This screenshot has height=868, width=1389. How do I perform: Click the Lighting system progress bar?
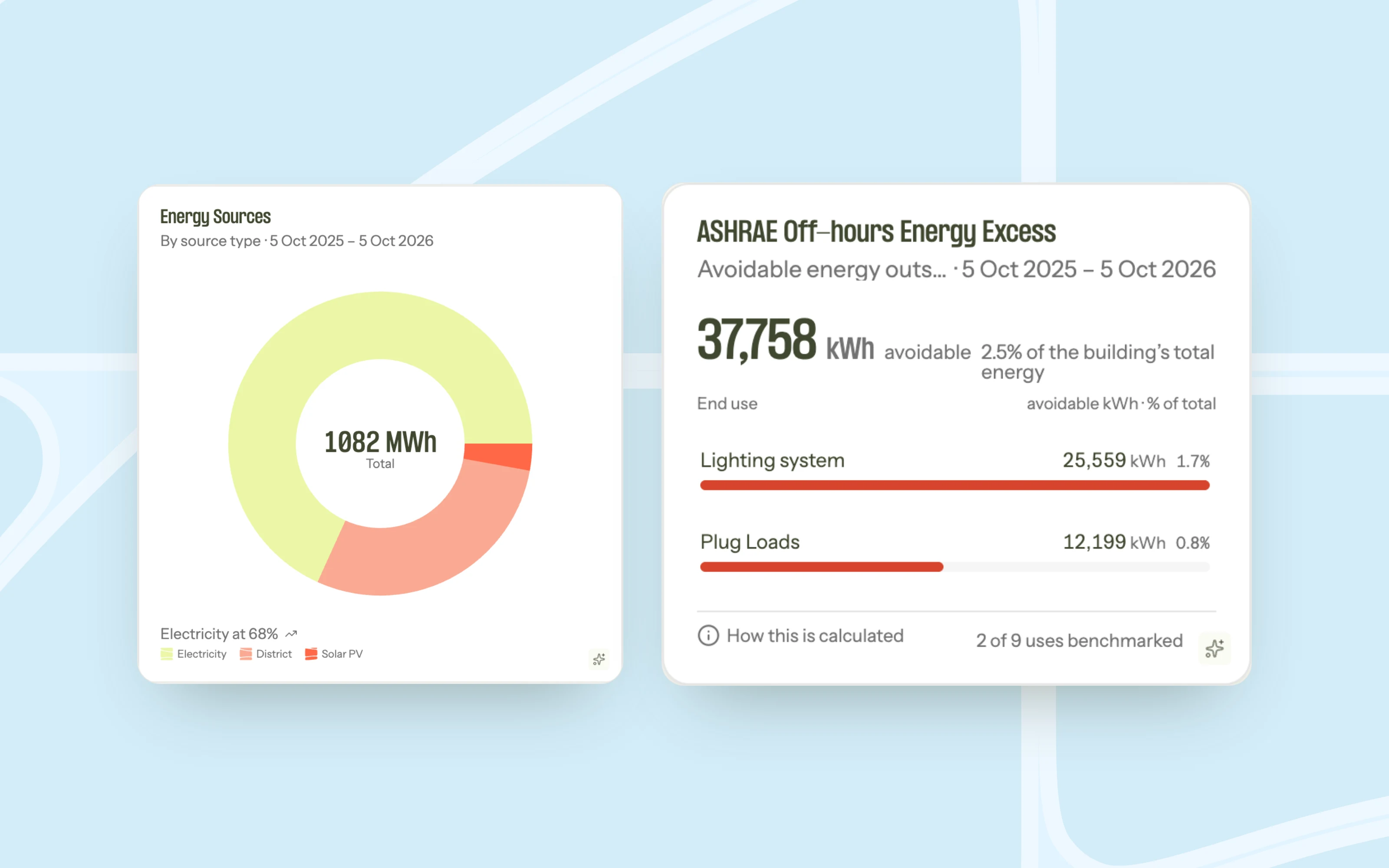[955, 486]
